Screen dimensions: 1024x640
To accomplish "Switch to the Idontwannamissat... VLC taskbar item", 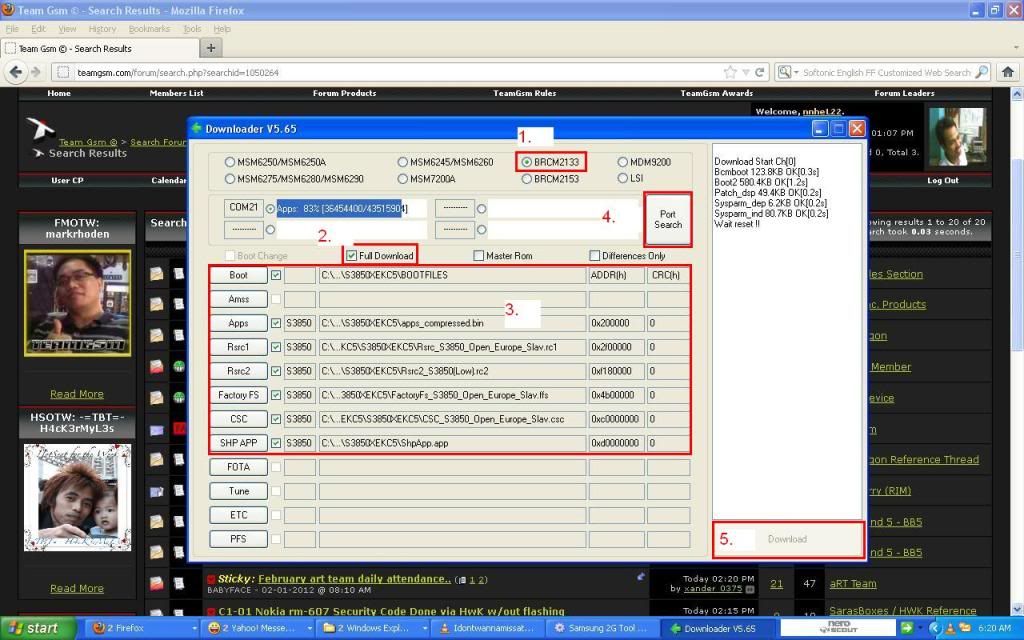I will click(489, 628).
